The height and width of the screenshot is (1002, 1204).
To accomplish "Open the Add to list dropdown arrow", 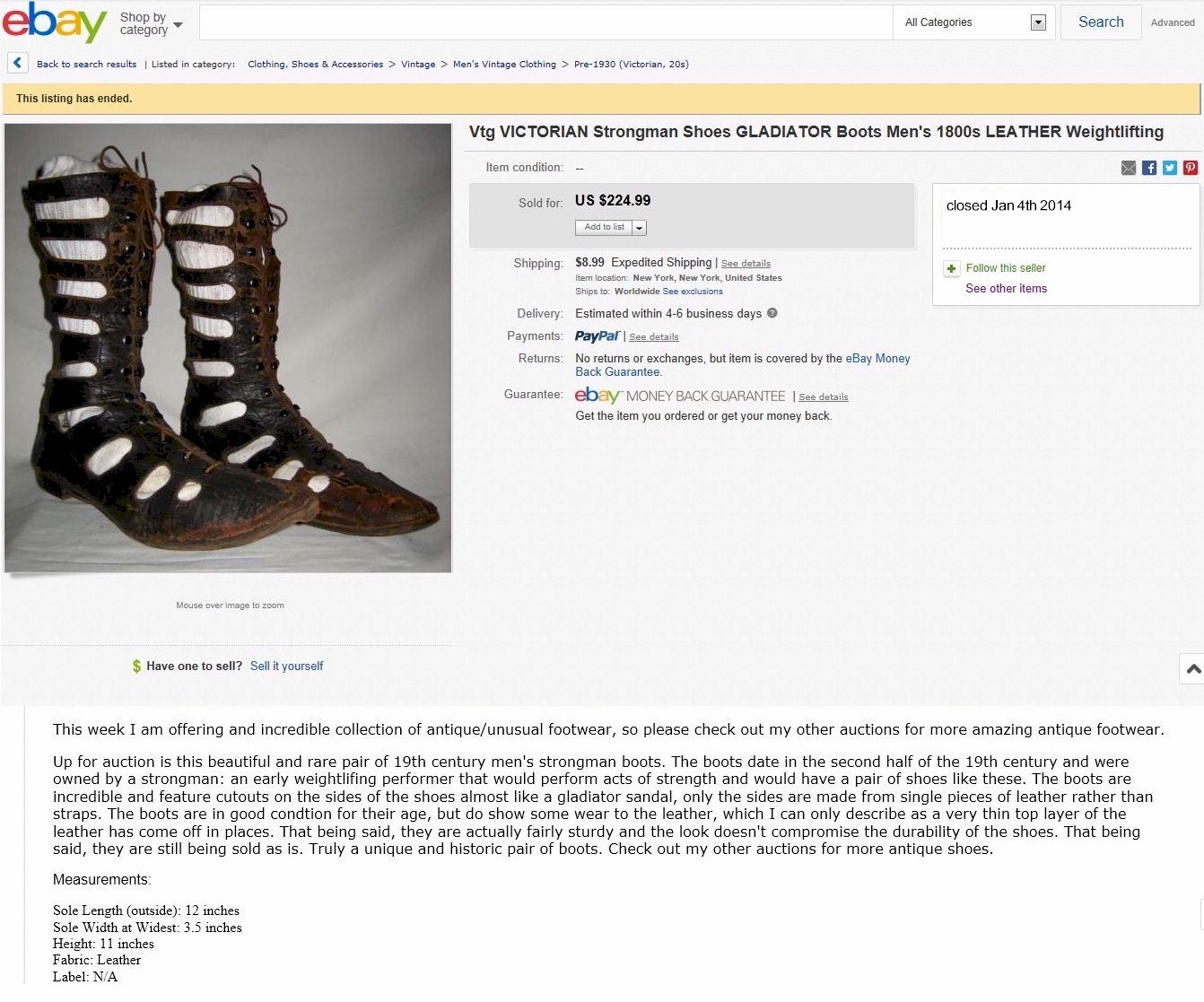I will tap(639, 228).
